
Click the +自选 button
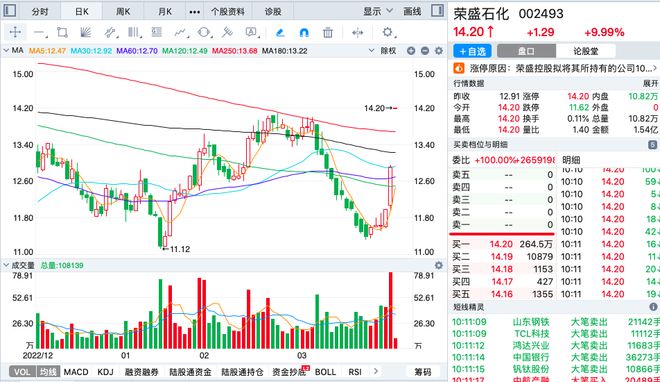coord(472,51)
